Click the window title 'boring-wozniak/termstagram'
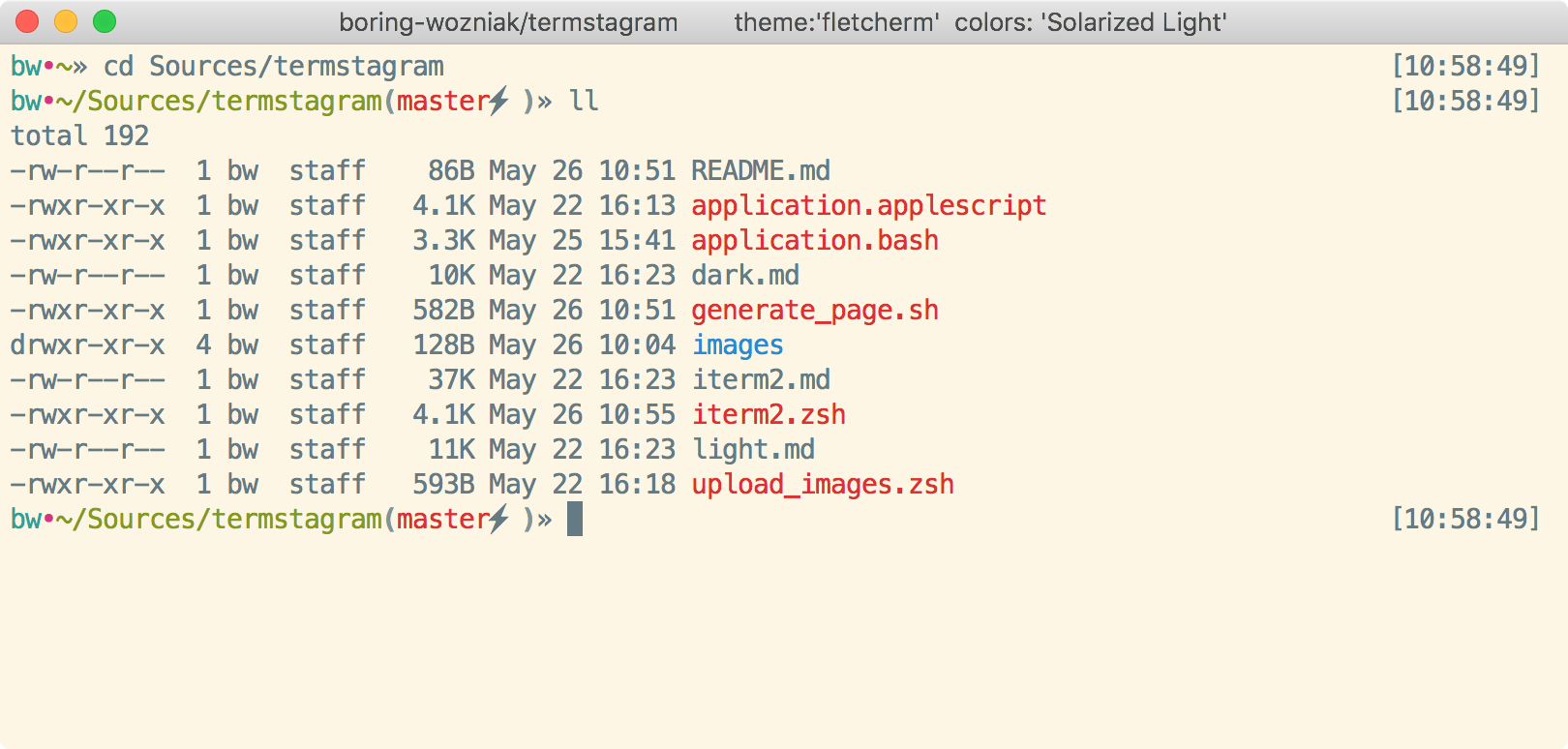Viewport: 1568px width, 749px height. (508, 22)
